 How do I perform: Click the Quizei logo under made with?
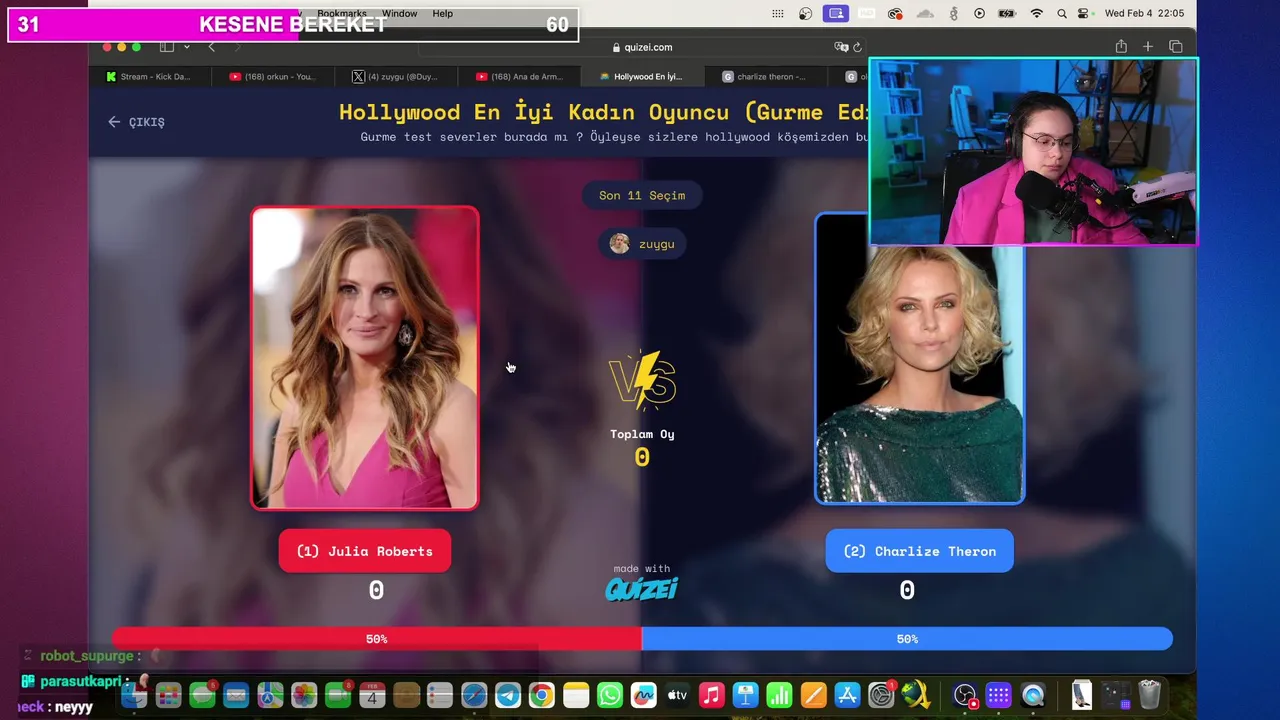pos(642,589)
